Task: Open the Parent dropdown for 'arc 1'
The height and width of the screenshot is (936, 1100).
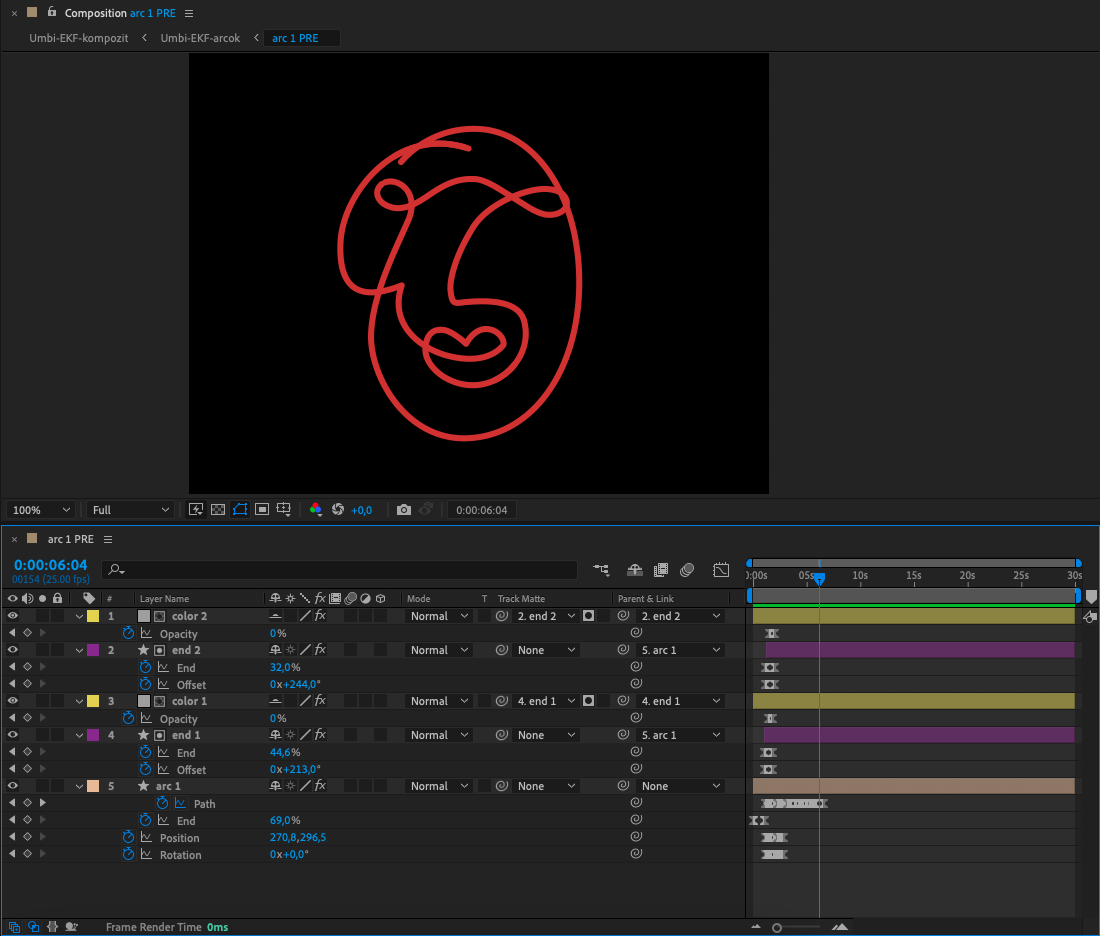Action: (680, 785)
